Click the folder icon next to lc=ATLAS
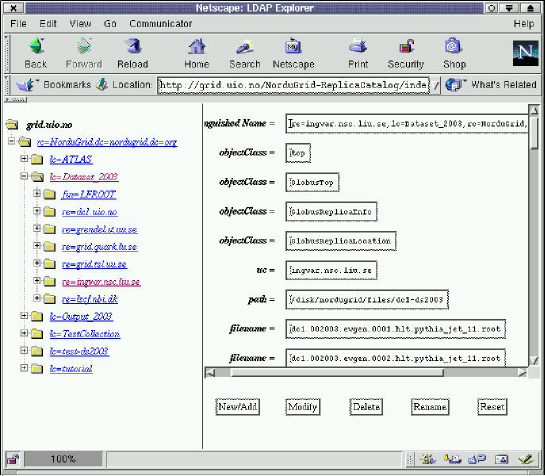This screenshot has height=476, width=545. click(x=37, y=160)
